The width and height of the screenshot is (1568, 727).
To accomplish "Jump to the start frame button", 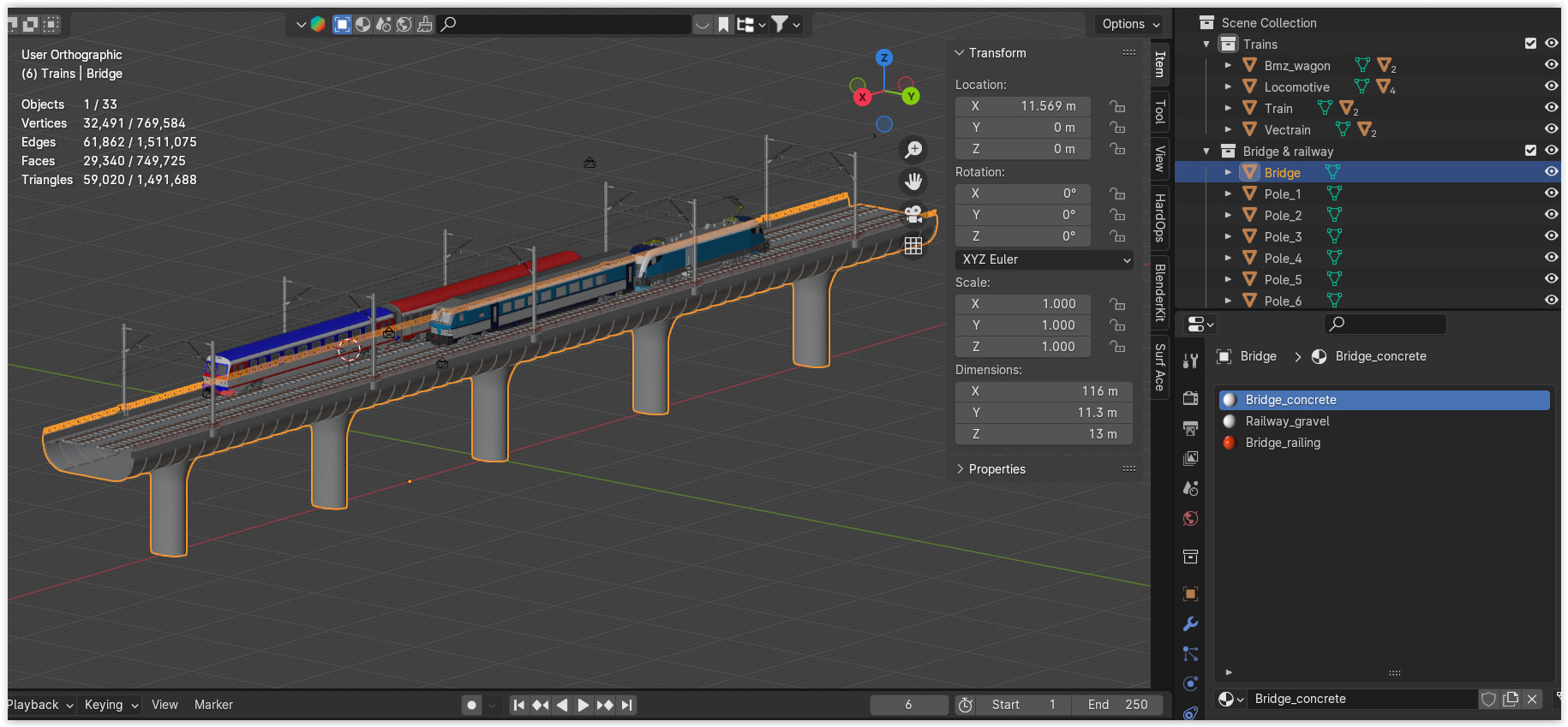I will (519, 705).
